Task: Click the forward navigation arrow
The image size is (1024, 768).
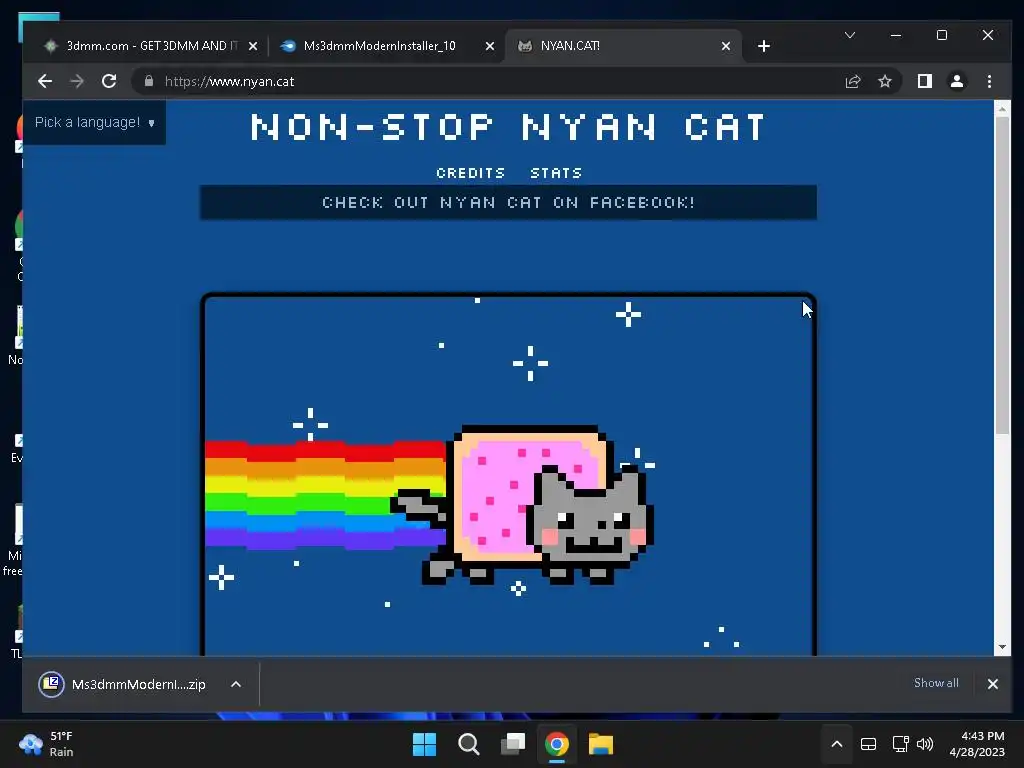Action: tap(76, 81)
